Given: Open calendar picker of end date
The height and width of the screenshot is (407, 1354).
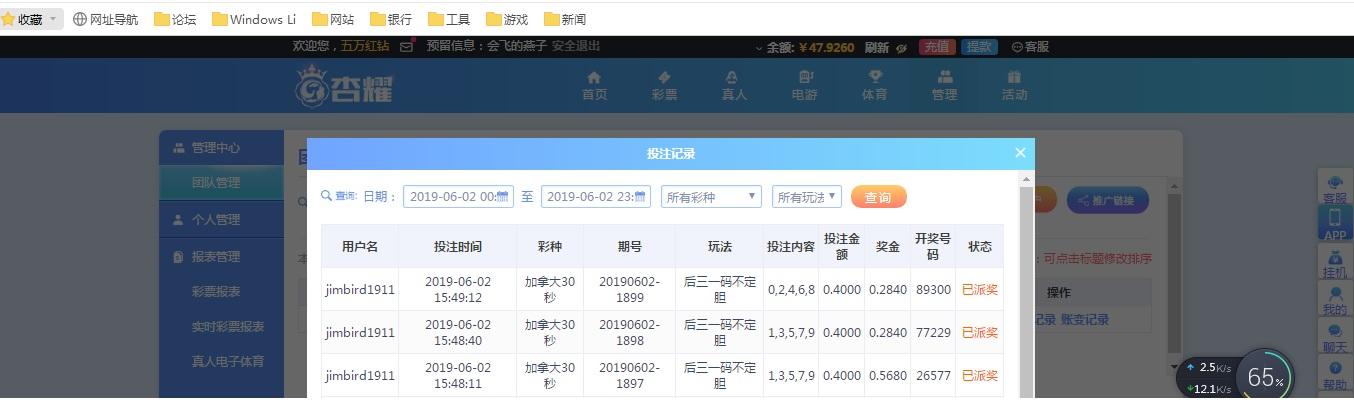Looking at the screenshot, I should (x=641, y=197).
